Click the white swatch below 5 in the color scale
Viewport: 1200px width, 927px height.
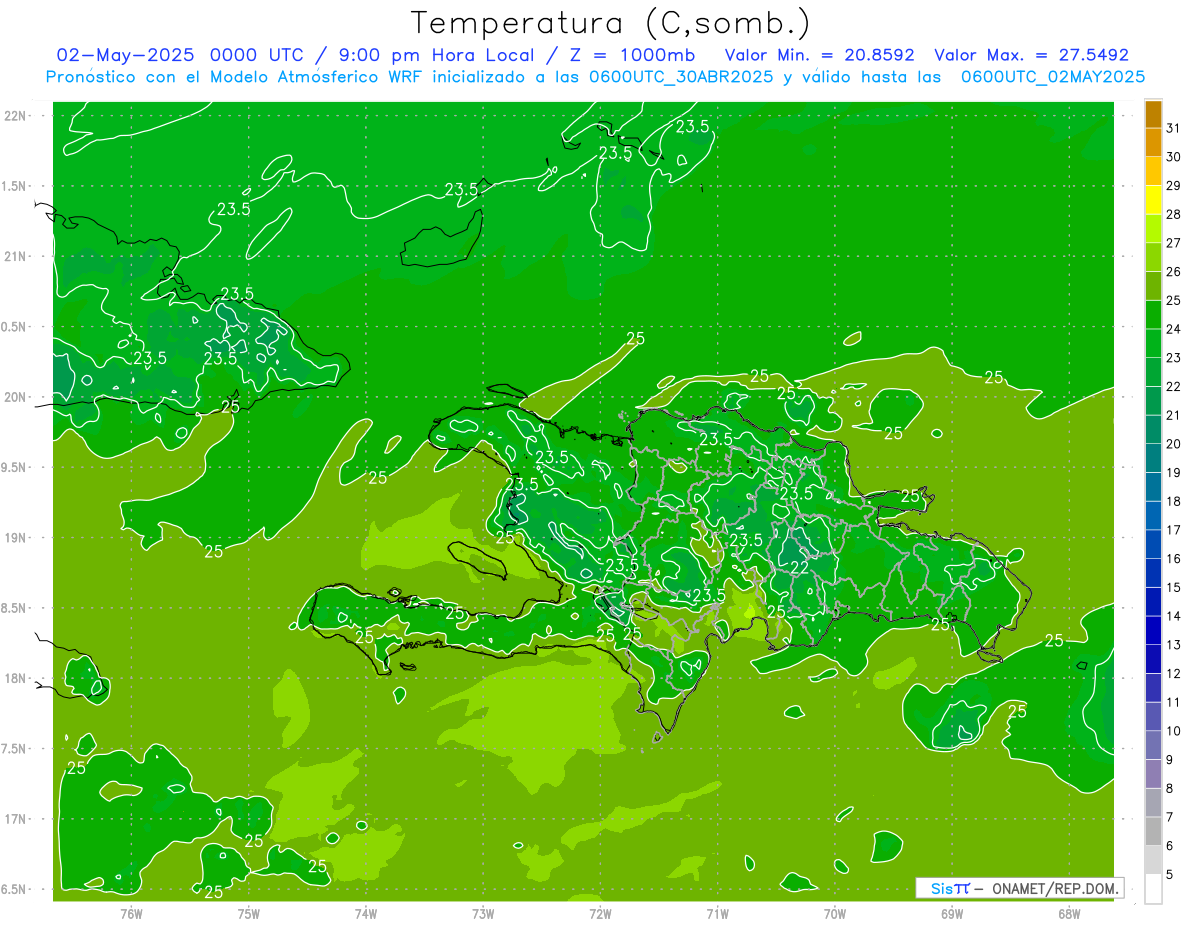pyautogui.click(x=1153, y=888)
